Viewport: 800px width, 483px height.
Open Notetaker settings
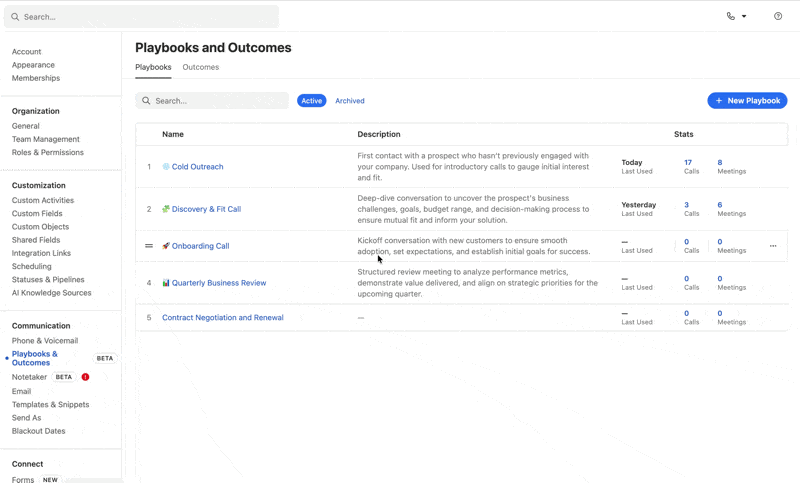(x=29, y=377)
